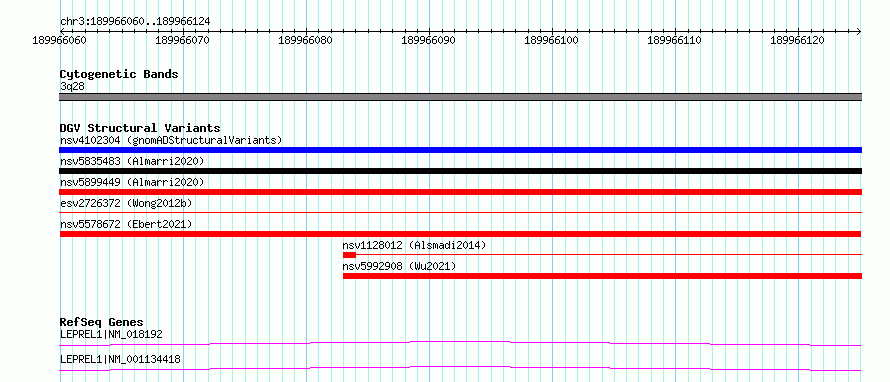Select the nsv5835483 black variant bar
This screenshot has width=890, height=382.
460,171
